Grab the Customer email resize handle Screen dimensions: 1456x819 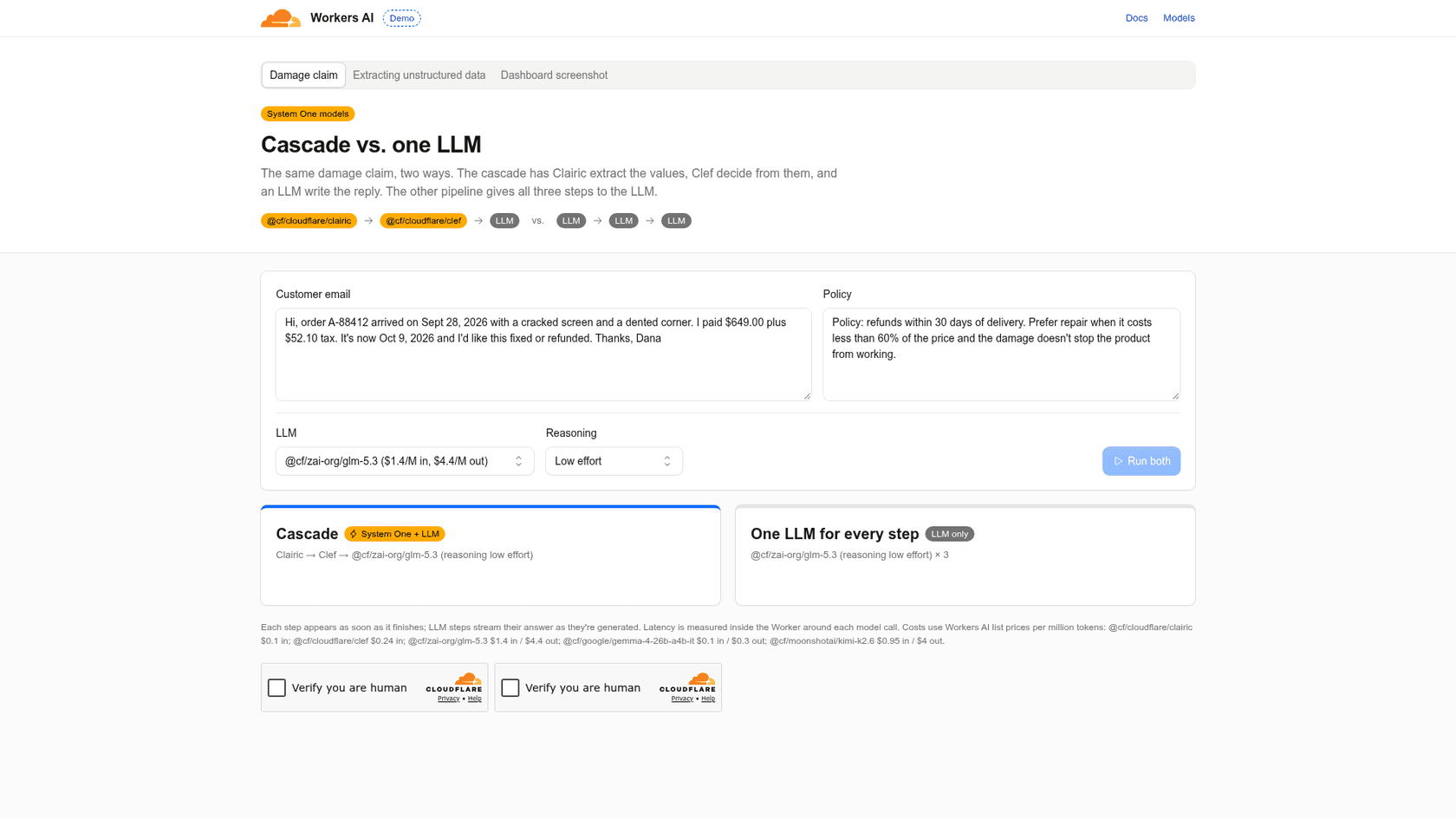[x=807, y=396]
